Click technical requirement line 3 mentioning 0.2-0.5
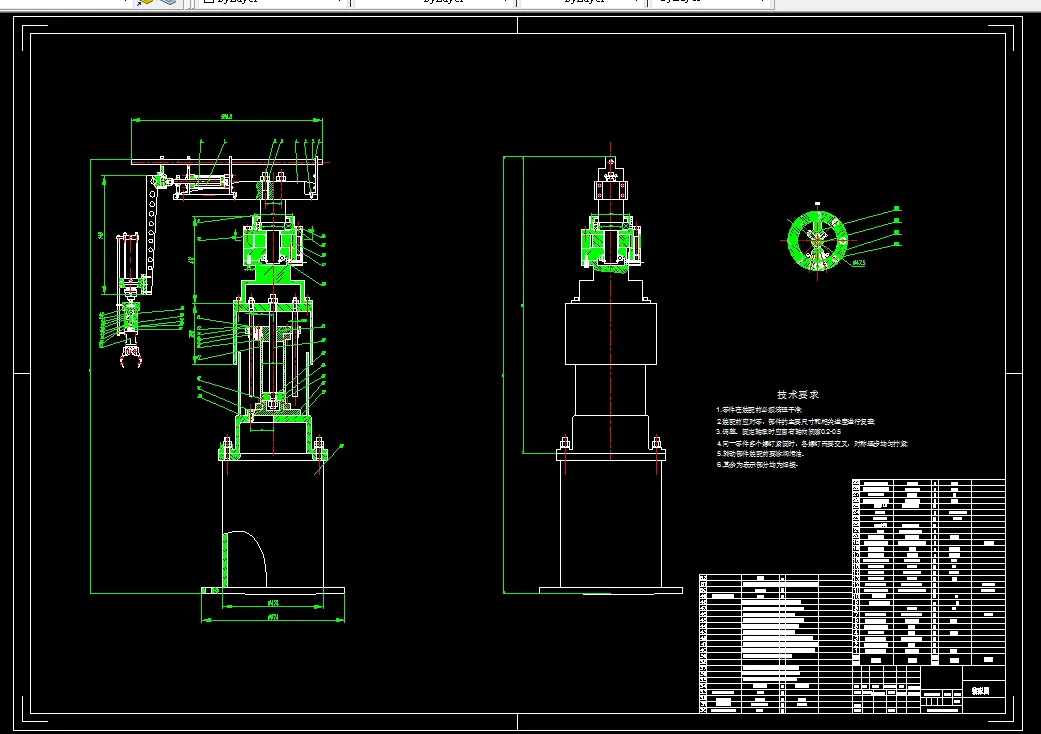Image resolution: width=1041 pixels, height=734 pixels. [778, 432]
